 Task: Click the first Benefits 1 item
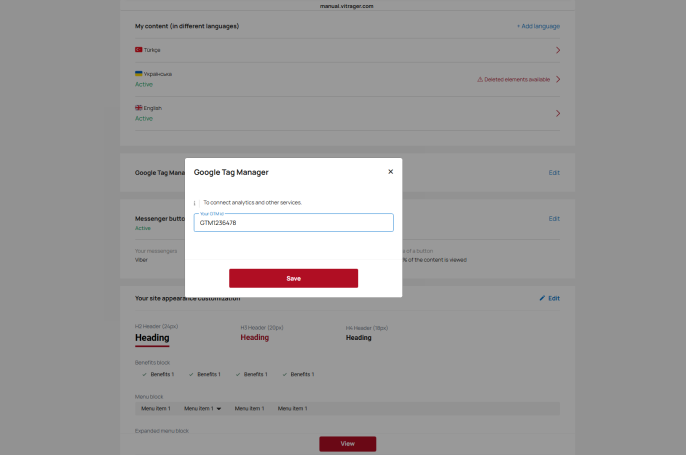158,374
